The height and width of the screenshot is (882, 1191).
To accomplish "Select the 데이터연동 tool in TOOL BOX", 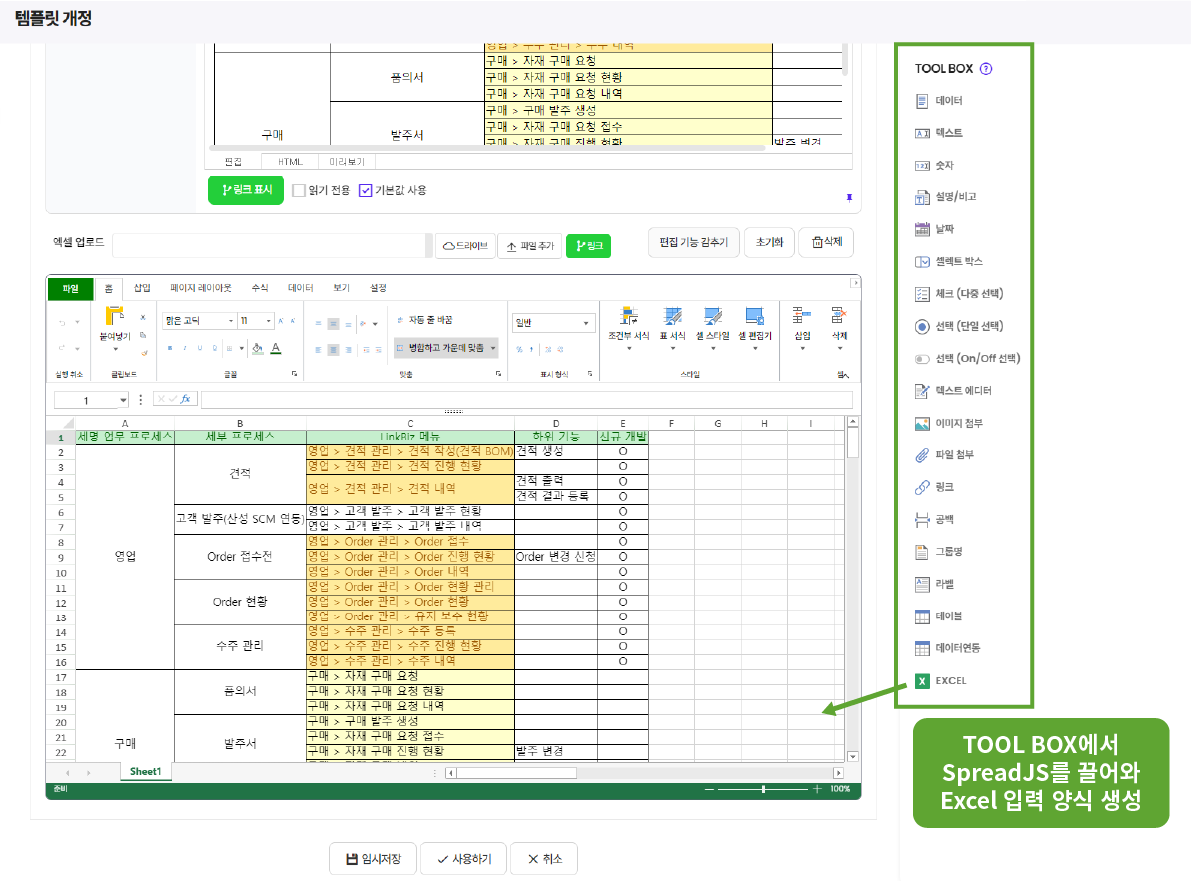I will pyautogui.click(x=948, y=648).
